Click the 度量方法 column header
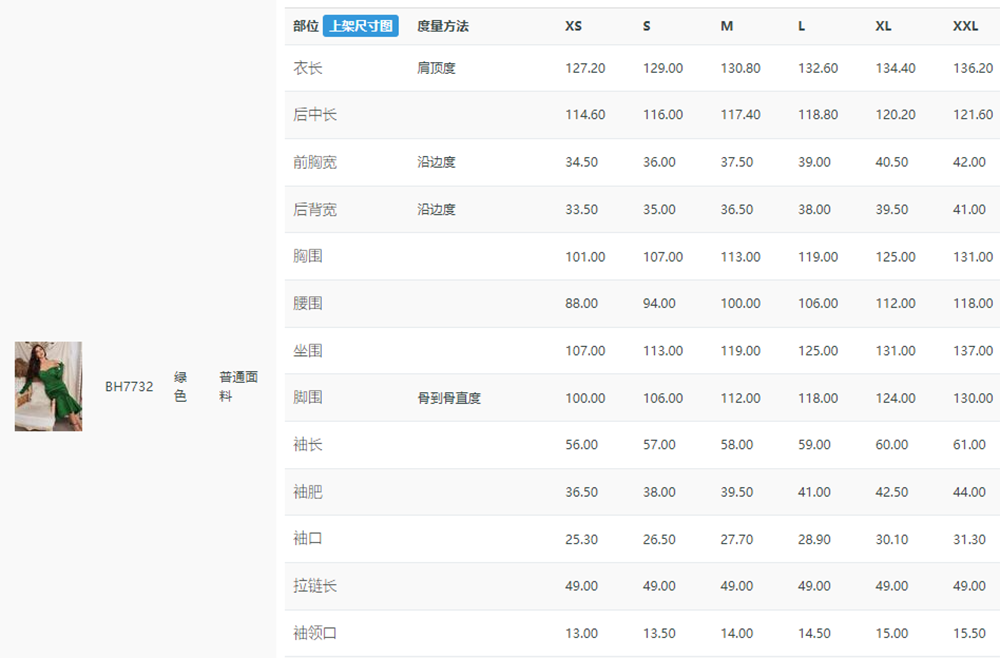This screenshot has width=1000, height=658. point(443,26)
